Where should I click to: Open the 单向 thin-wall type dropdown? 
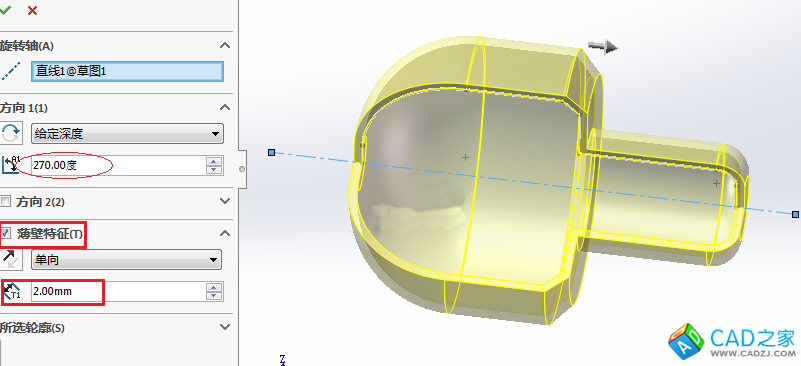pos(126,260)
